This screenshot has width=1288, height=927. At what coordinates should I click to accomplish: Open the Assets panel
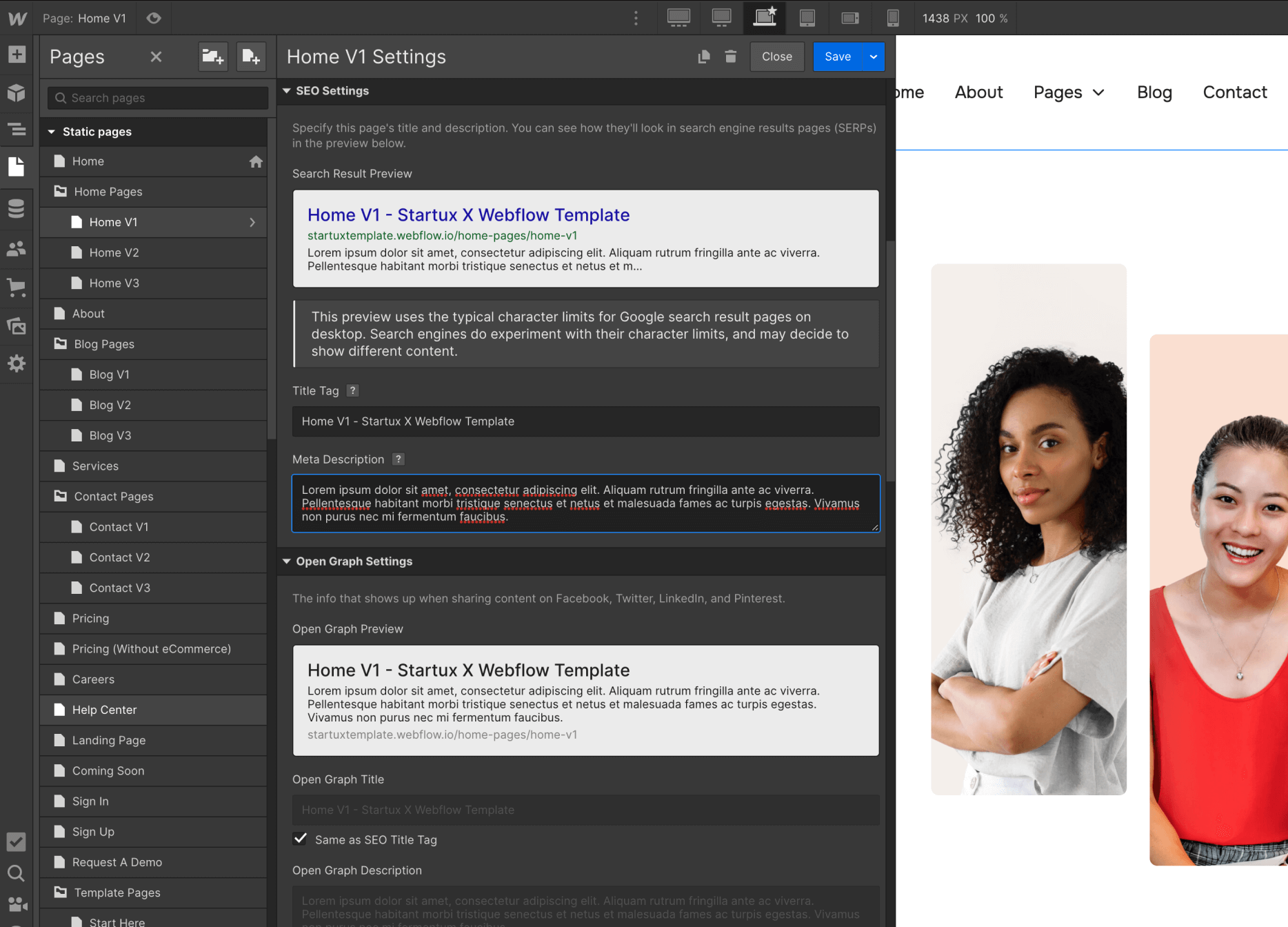coord(17,326)
